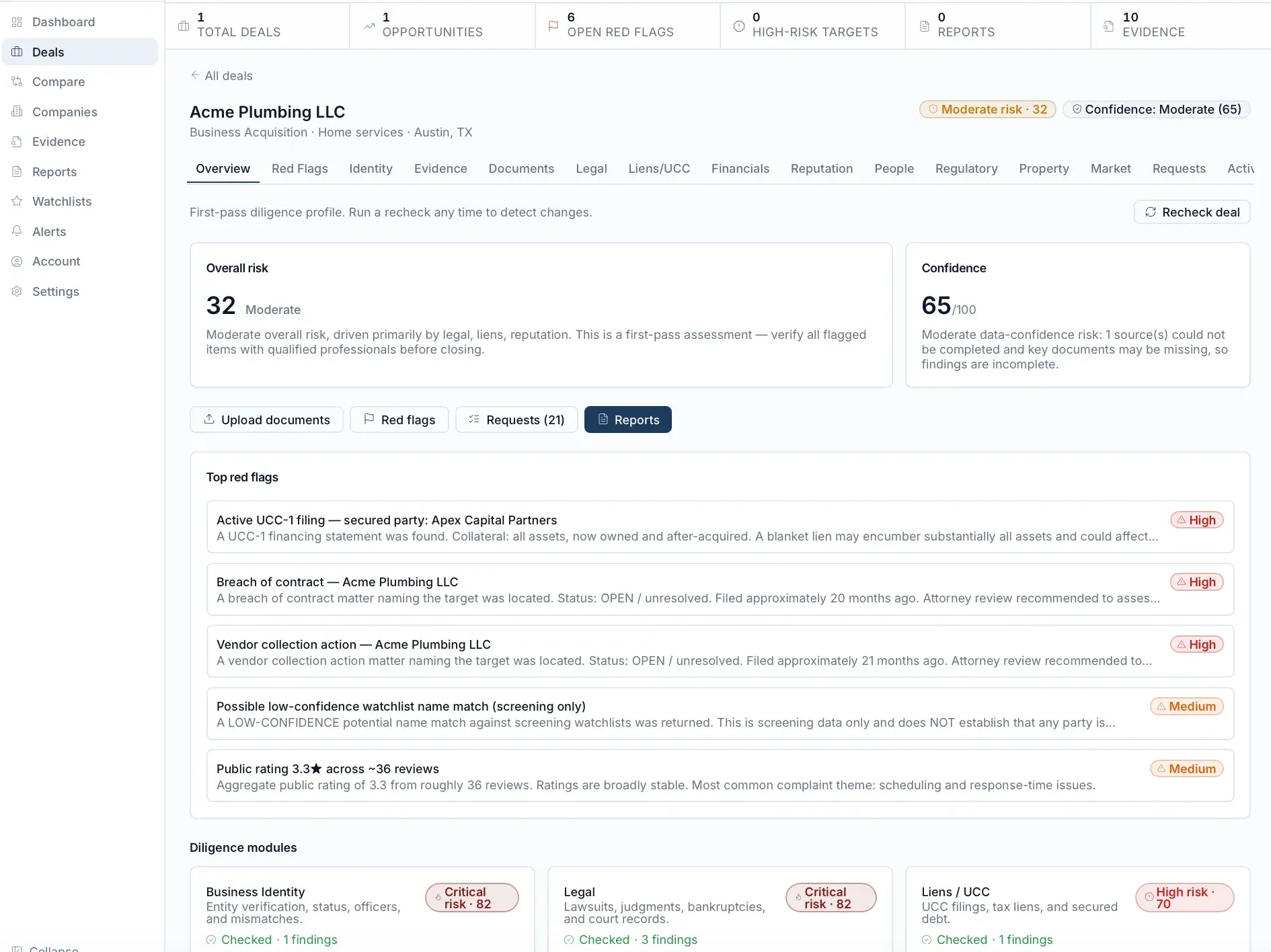1271x952 pixels.
Task: Click the dark Reports button
Action: coord(628,420)
